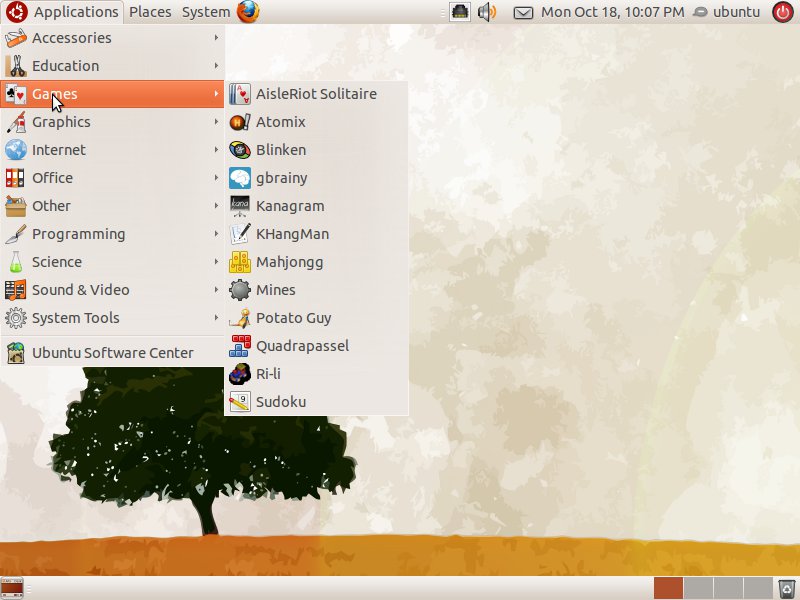Expand the Graphics submenu arrow

pyautogui.click(x=216, y=122)
